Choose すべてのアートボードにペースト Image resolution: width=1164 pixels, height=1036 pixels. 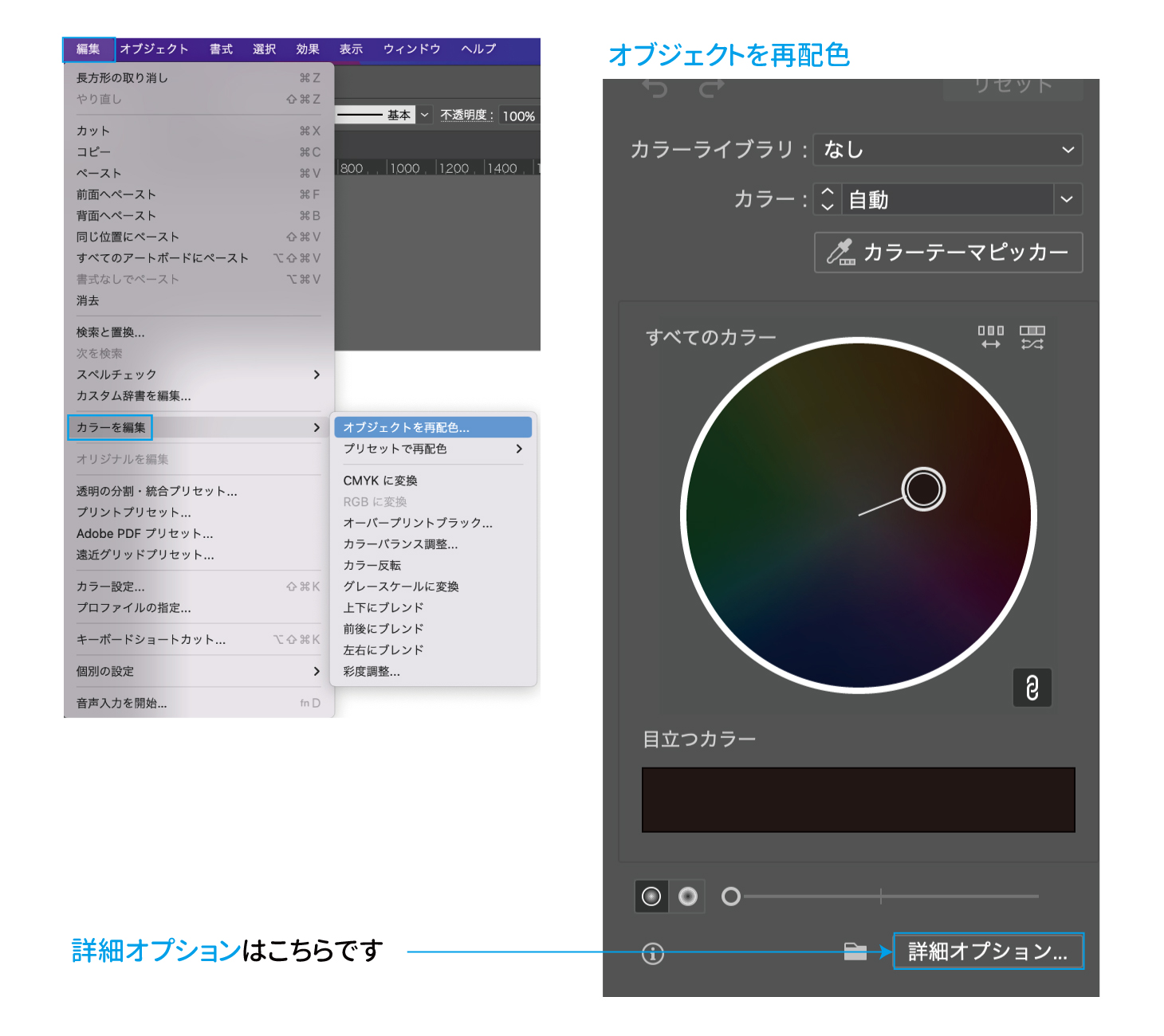click(x=199, y=258)
